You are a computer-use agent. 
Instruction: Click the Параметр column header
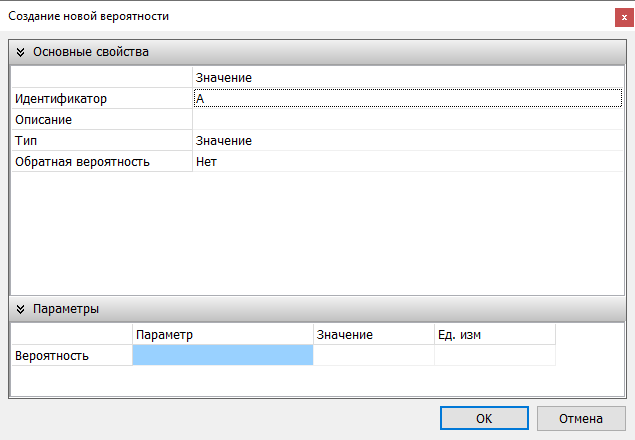tap(222, 334)
